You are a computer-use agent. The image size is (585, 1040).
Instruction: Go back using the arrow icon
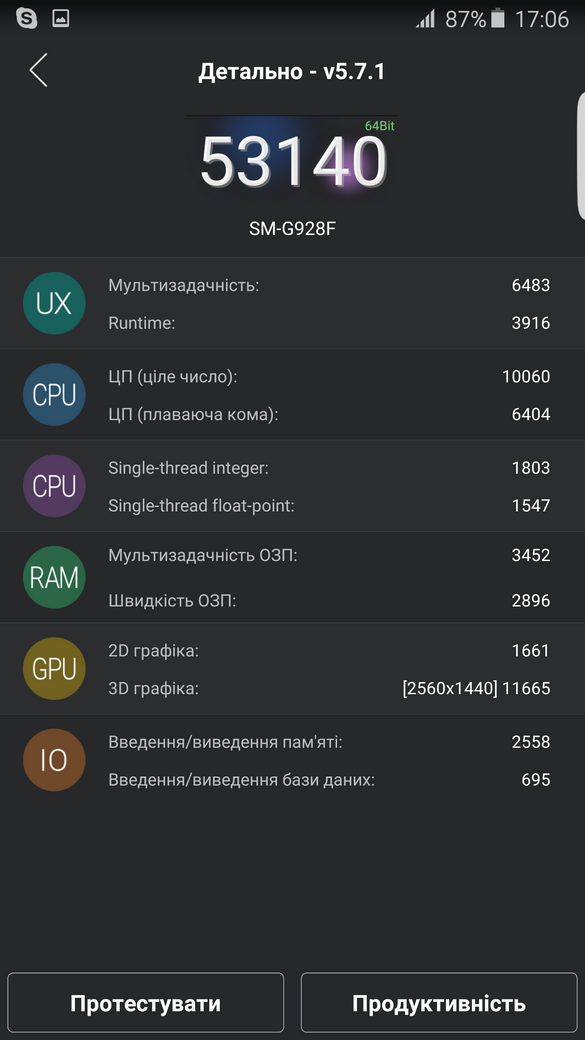pos(38,71)
